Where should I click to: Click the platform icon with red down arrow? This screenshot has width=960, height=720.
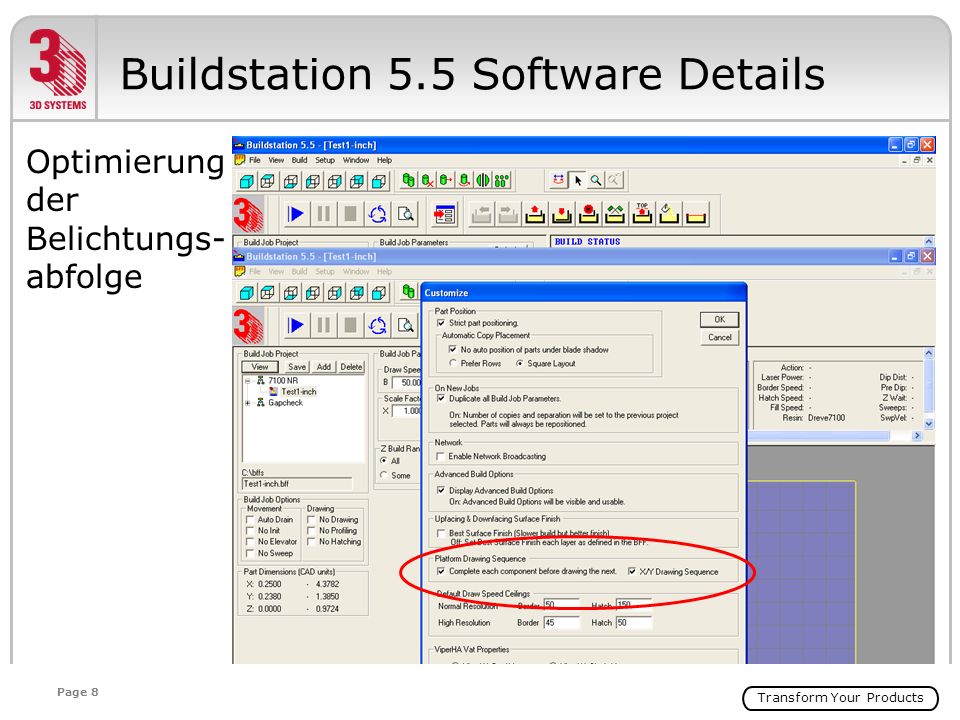click(x=561, y=214)
